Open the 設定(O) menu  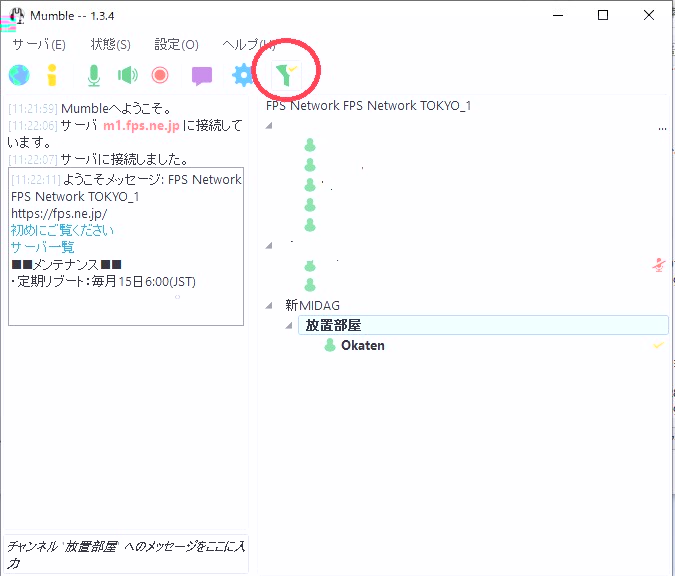coord(176,44)
